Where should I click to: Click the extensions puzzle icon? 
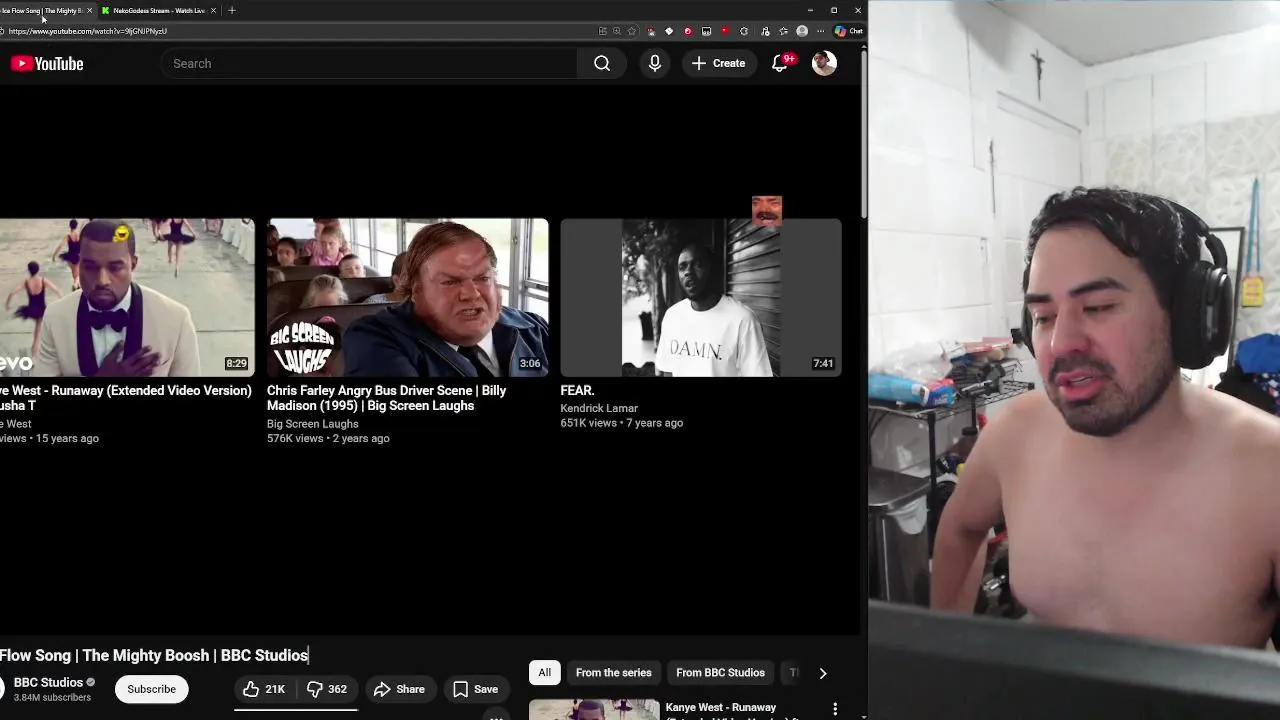[x=744, y=31]
